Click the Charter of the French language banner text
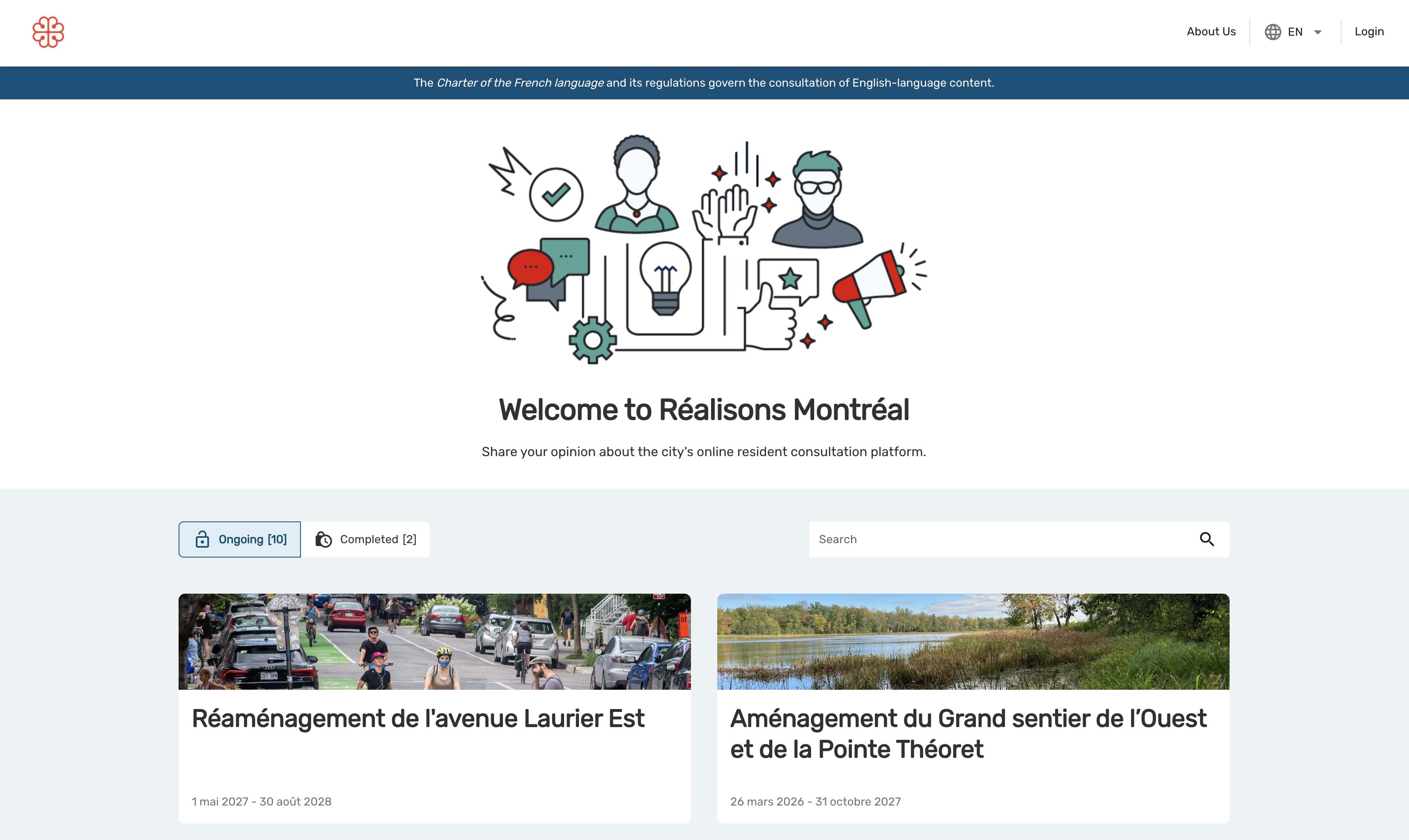This screenshot has width=1409, height=840. coord(704,83)
